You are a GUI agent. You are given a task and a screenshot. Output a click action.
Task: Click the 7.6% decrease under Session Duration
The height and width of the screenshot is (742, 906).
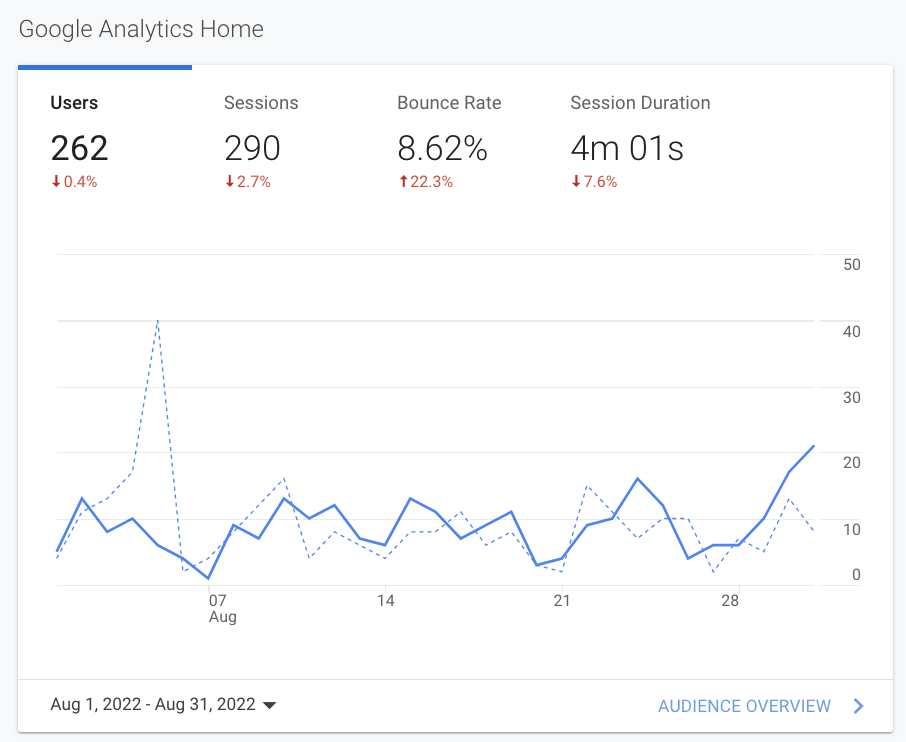[595, 181]
